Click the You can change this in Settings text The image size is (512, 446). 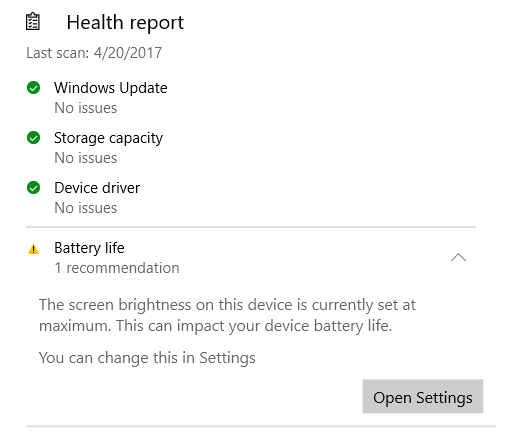[x=147, y=358]
